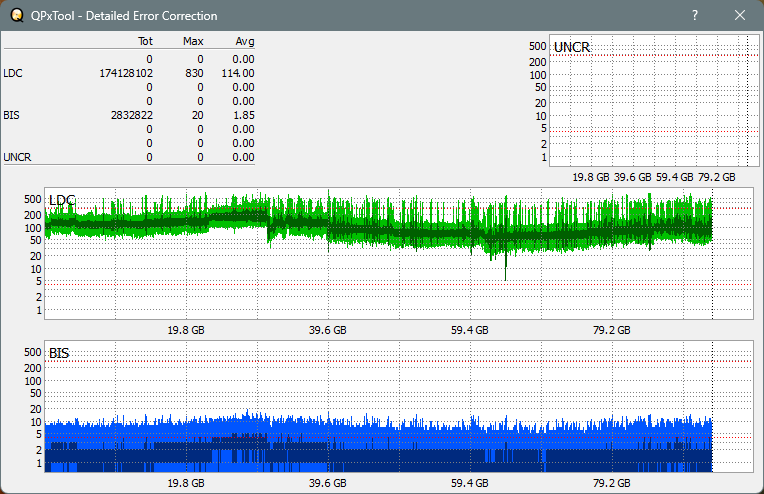The width and height of the screenshot is (764, 494).
Task: Click the LDC graph title label
Action: click(x=62, y=200)
